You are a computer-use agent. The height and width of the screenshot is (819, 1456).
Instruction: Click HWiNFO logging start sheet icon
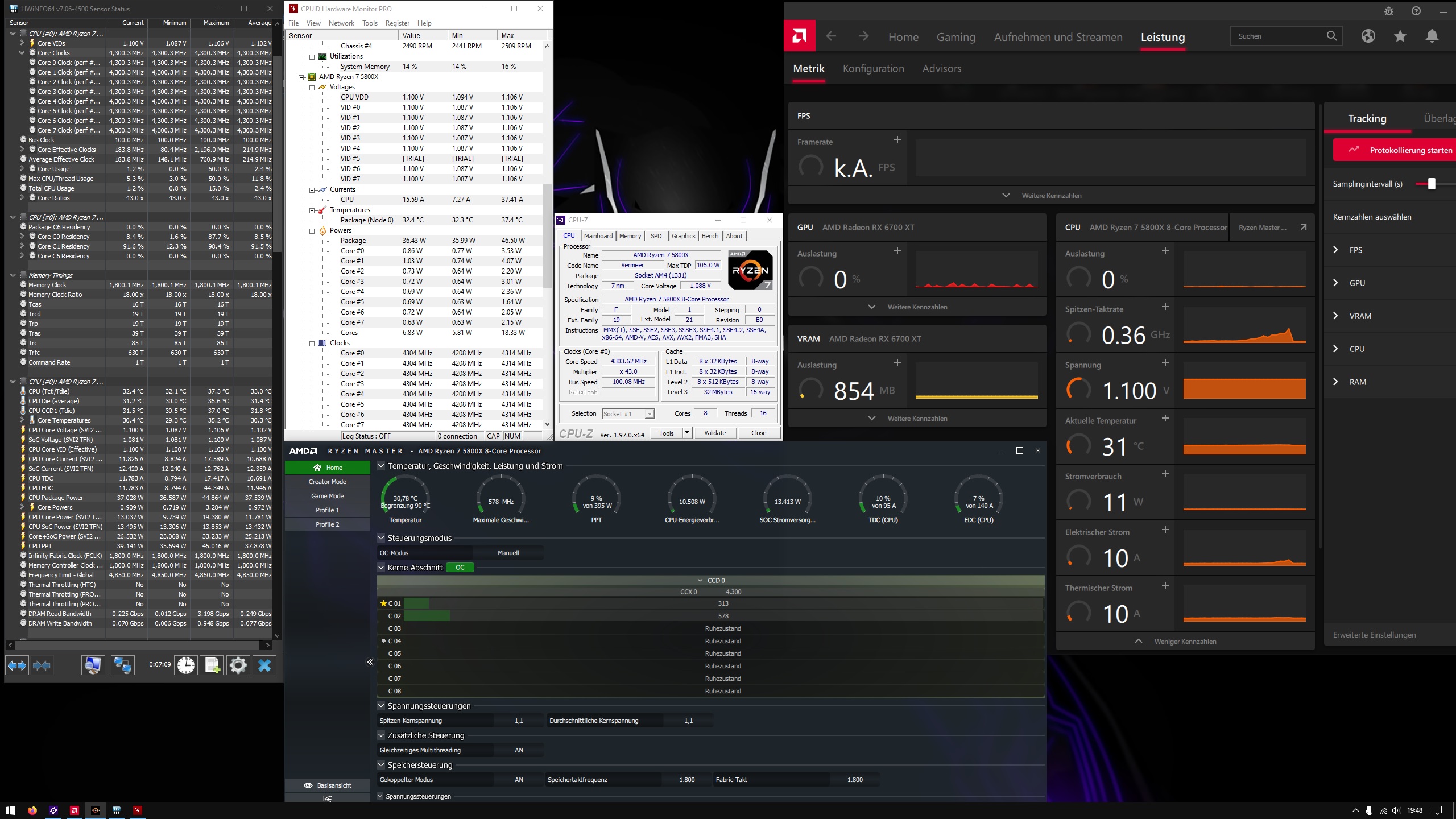pos(212,665)
